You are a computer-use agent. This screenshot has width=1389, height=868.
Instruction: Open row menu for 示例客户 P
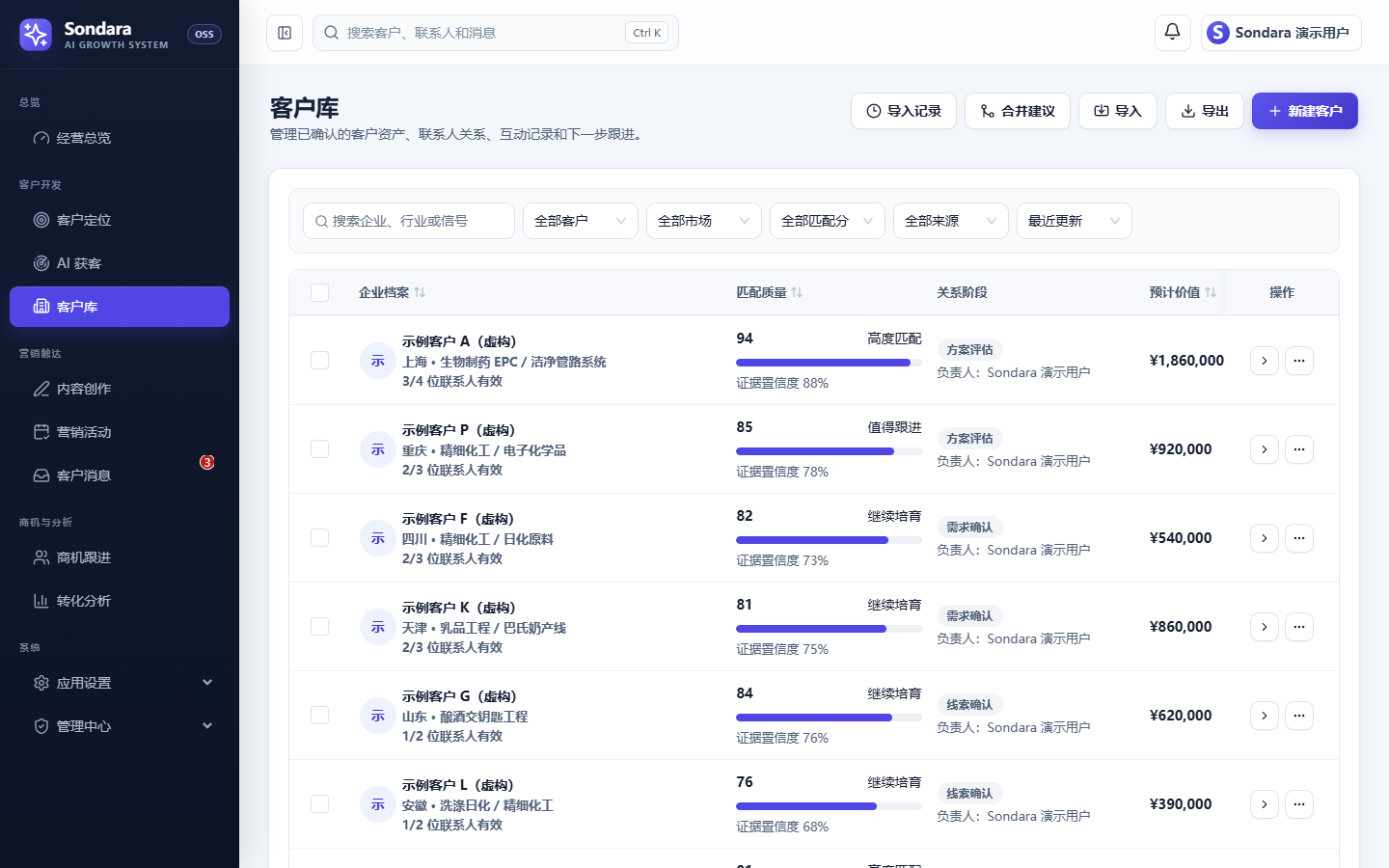pyautogui.click(x=1299, y=449)
